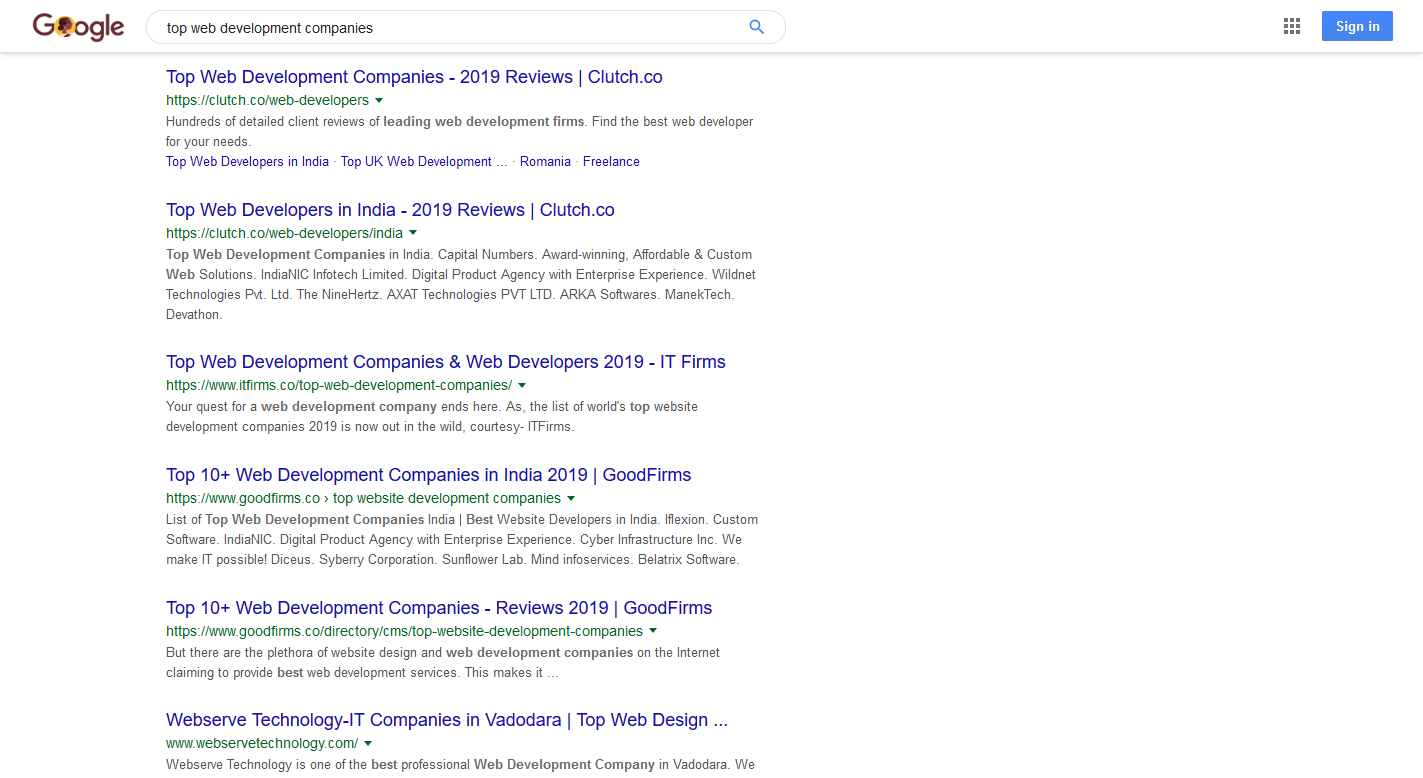Click the www.webservetechnology.com URL text
Screen dimensions: 1423x778
point(262,743)
